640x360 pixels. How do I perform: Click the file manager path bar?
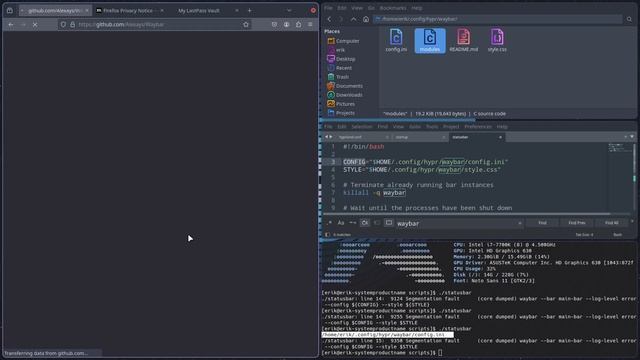(498, 19)
